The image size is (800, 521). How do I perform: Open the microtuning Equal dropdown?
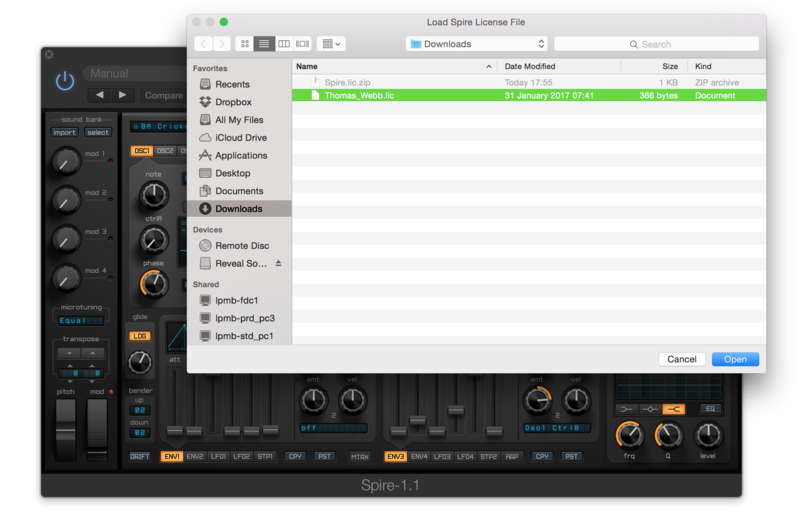81,320
